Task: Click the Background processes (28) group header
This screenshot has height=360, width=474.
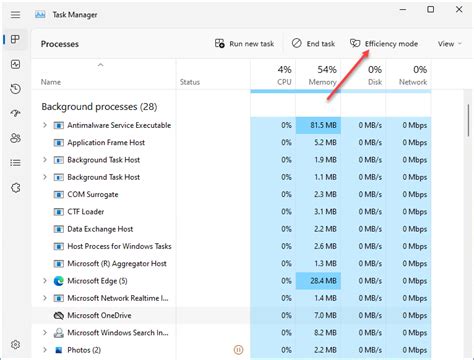Action: 99,107
